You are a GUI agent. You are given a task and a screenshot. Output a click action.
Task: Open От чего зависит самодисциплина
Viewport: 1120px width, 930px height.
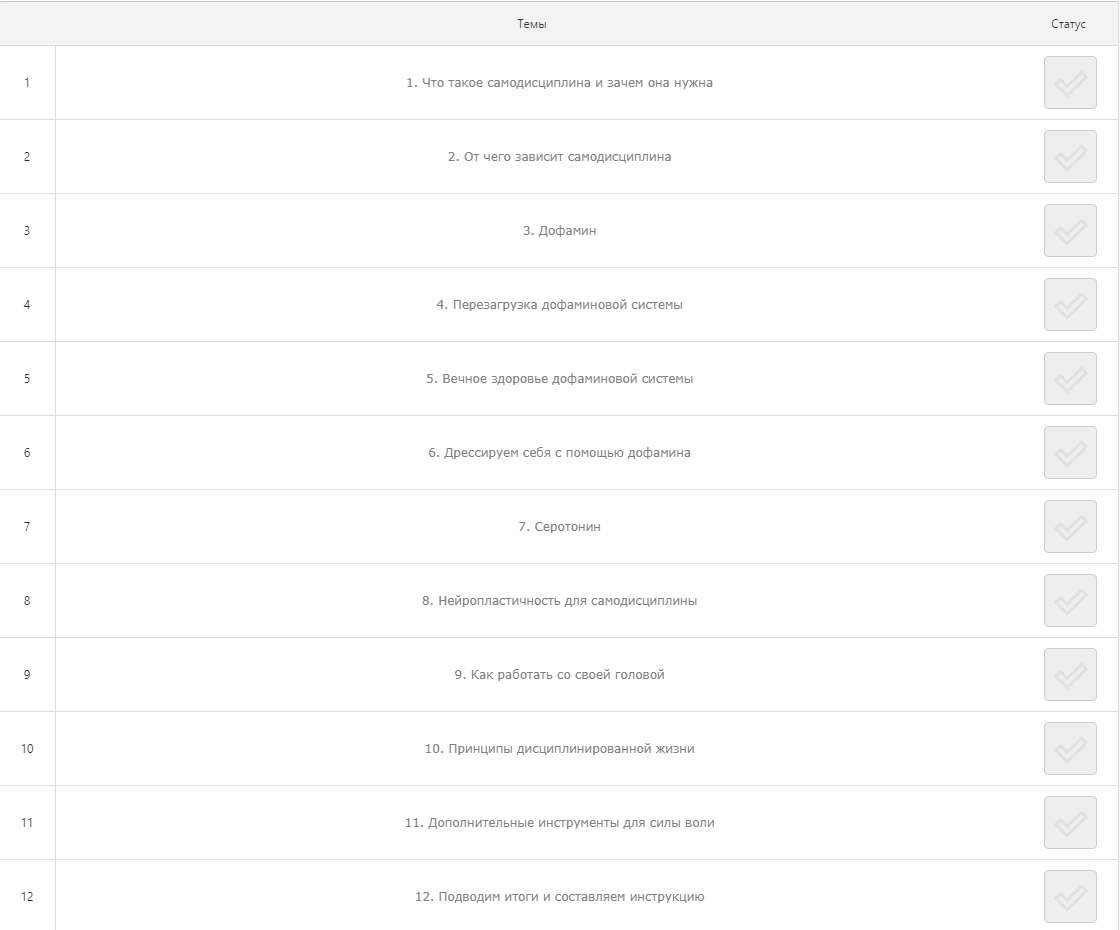tap(559, 157)
